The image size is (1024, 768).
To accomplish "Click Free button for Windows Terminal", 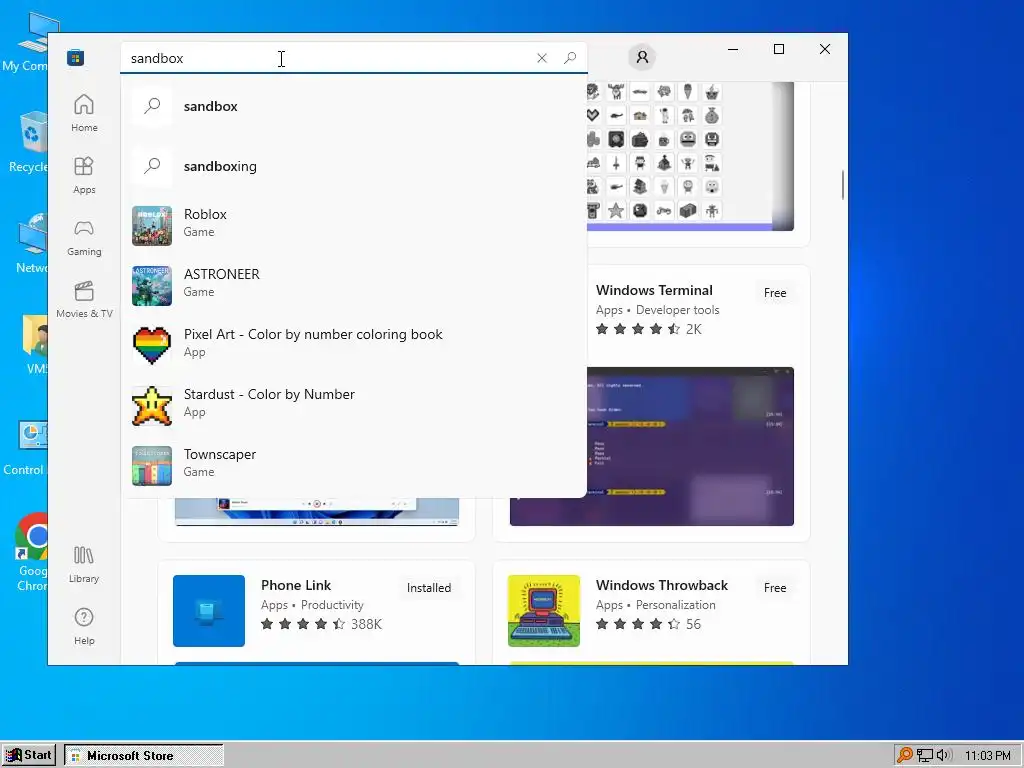I will (x=775, y=293).
